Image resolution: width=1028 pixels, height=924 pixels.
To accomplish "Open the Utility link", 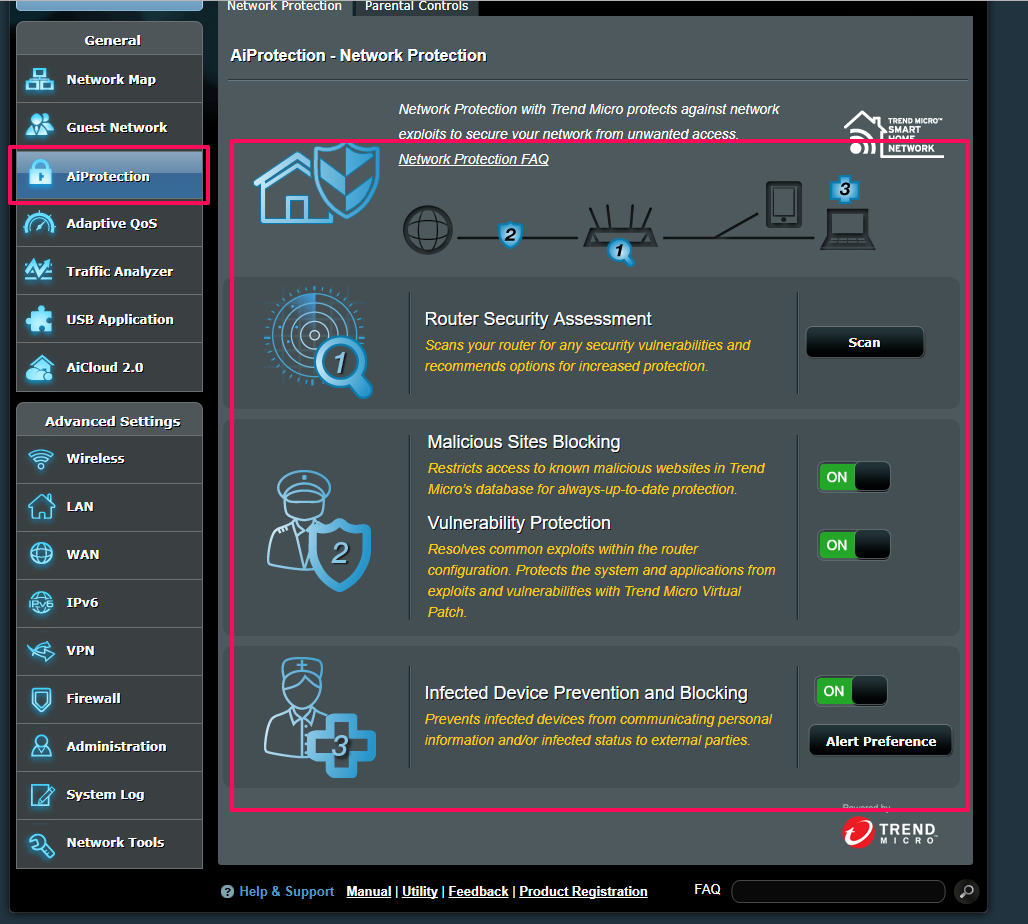I will pos(420,891).
